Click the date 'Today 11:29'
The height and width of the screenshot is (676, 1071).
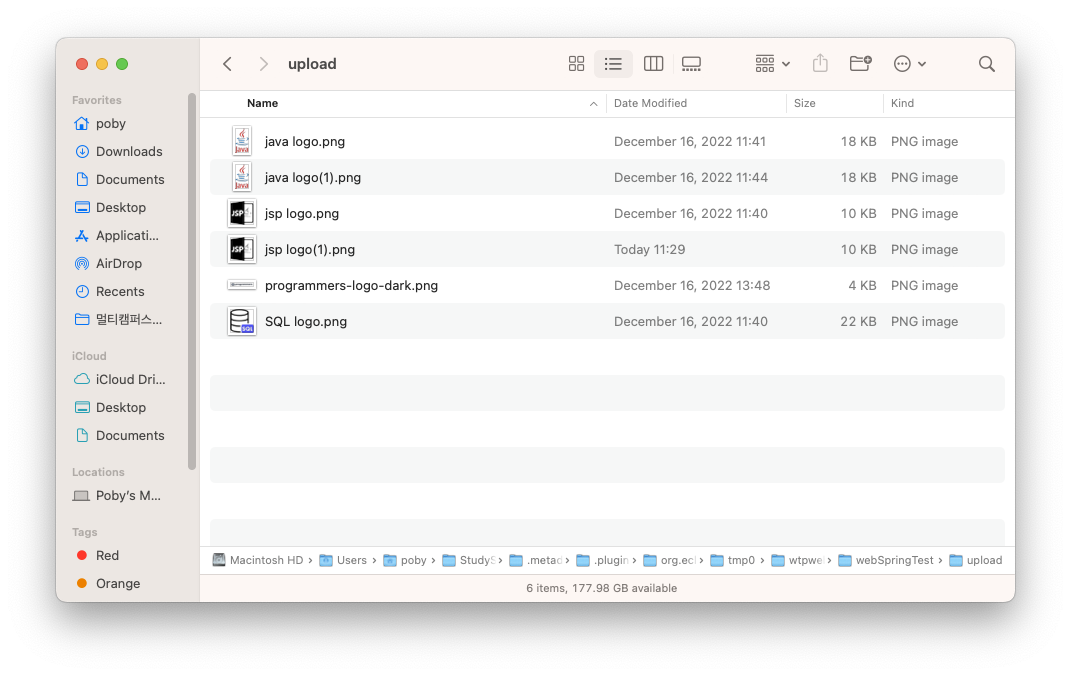point(650,250)
